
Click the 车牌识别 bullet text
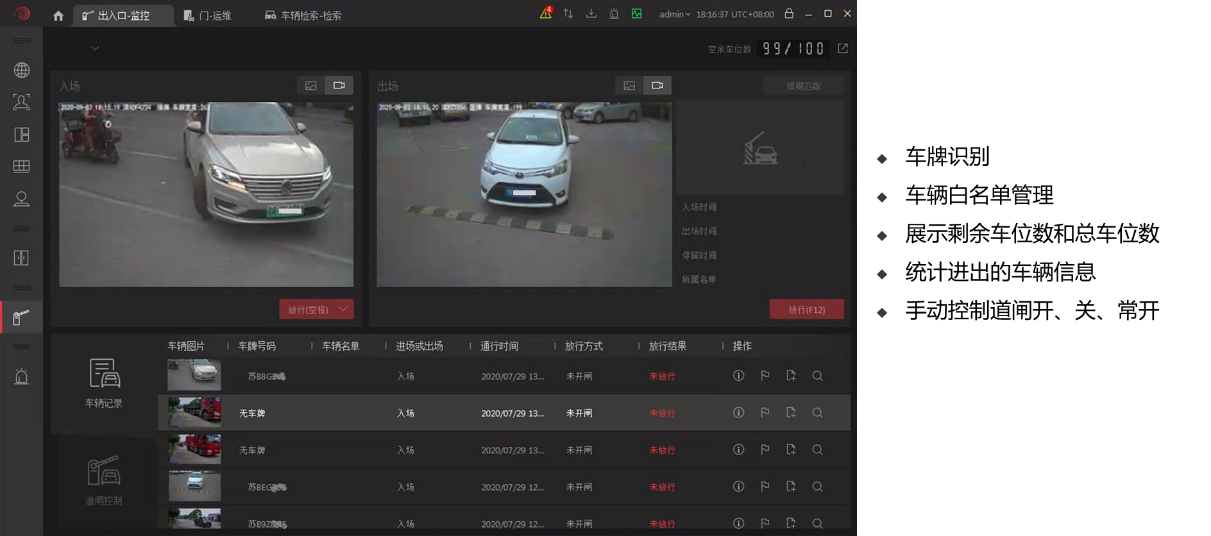(947, 156)
